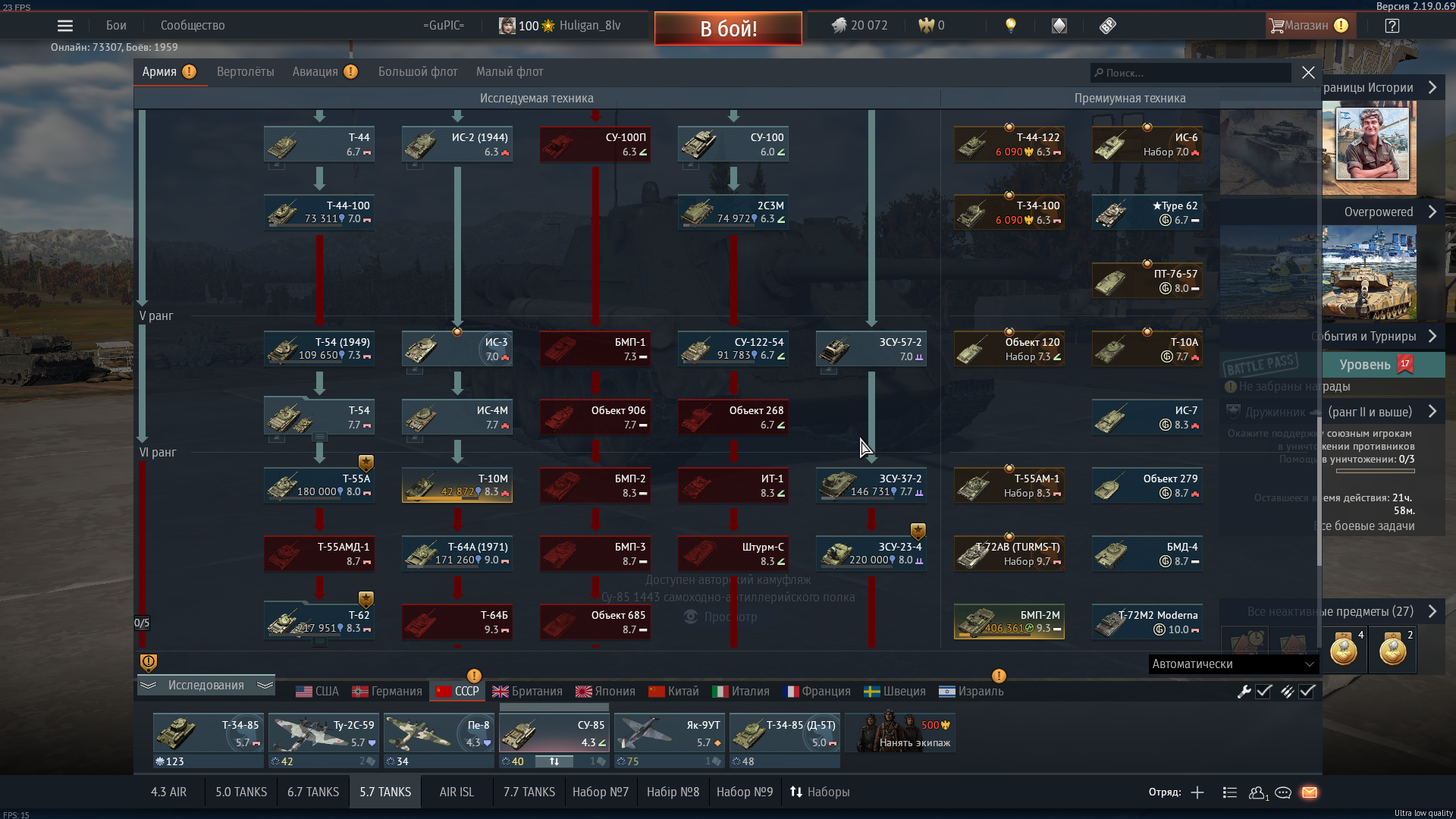The width and height of the screenshot is (1456, 819).
Task: Expand the ранг II и выше task arrow
Action: tap(1432, 412)
